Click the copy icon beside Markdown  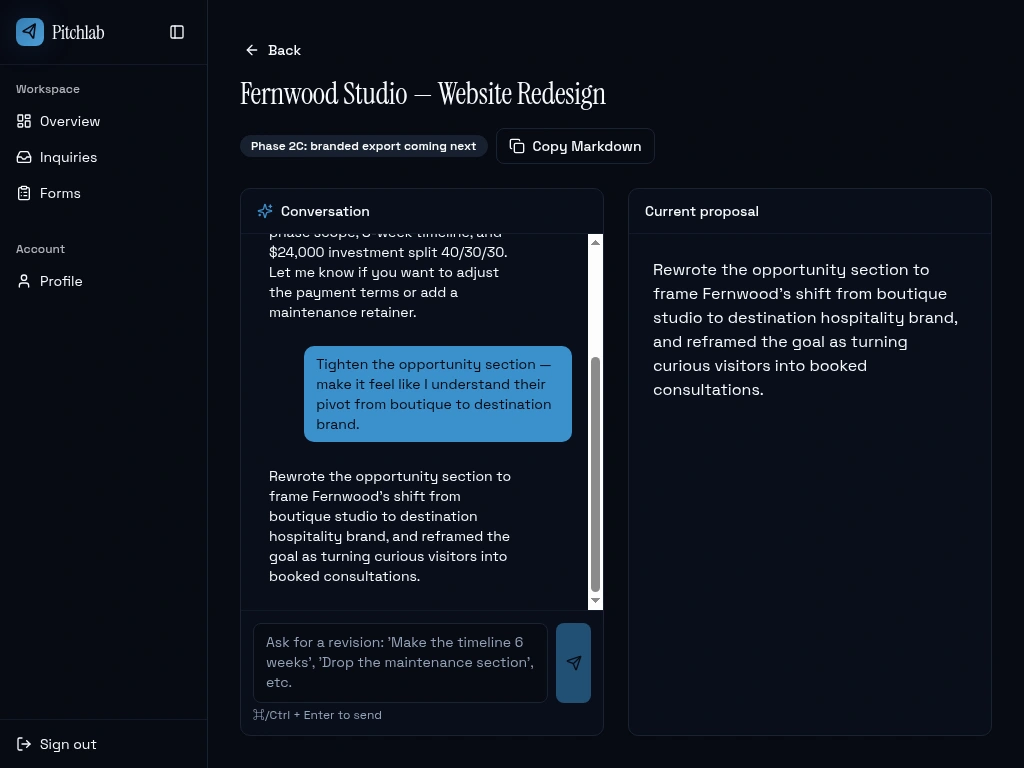(517, 146)
